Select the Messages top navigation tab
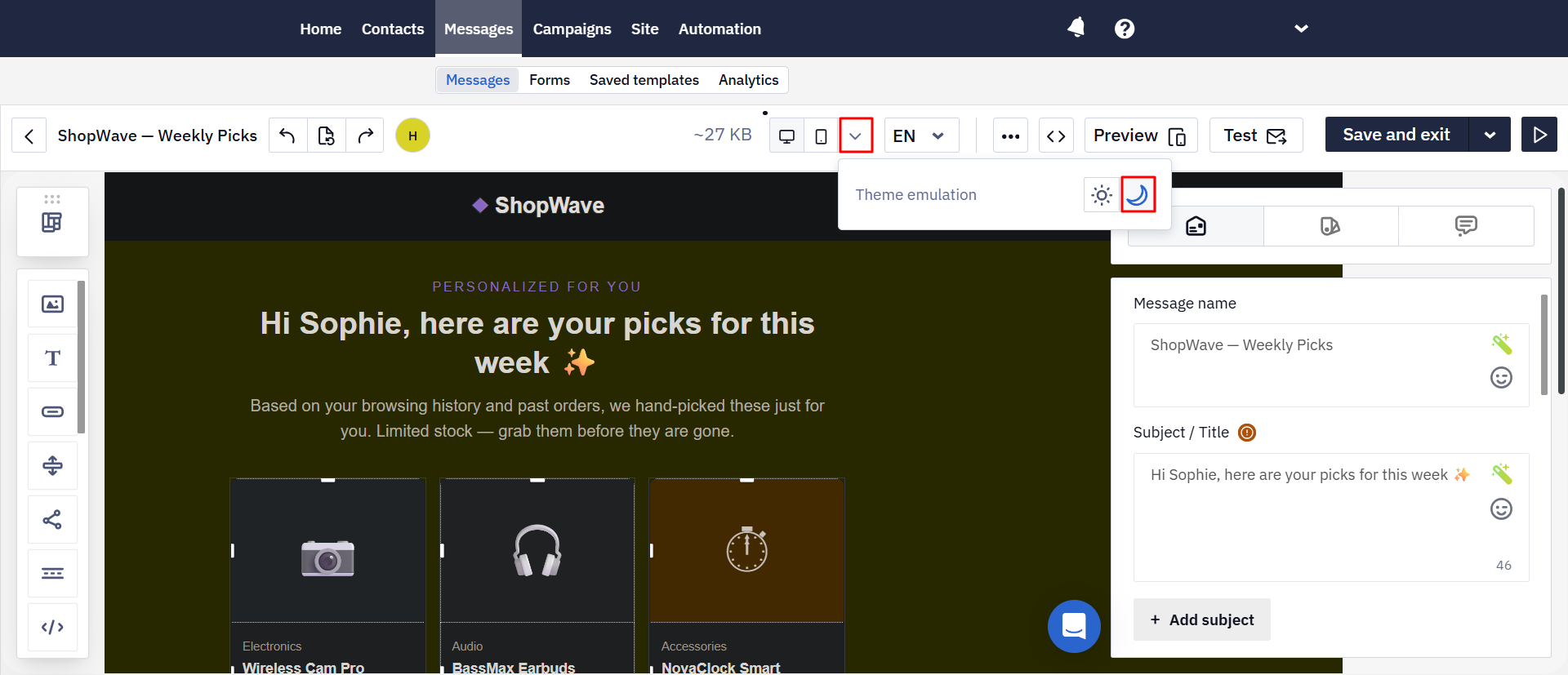The width and height of the screenshot is (1568, 675). click(479, 29)
